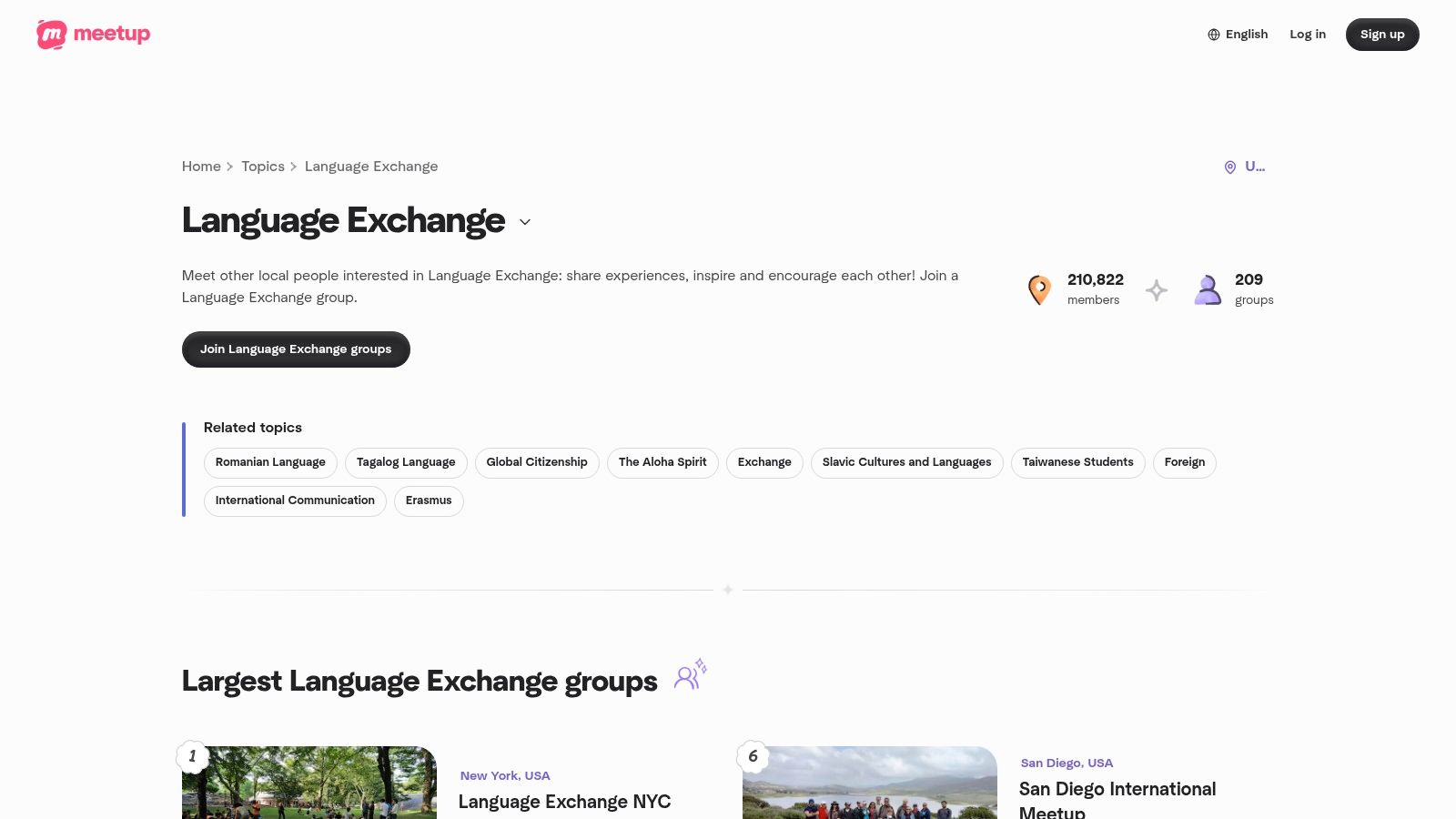Click the Log in link

1308,34
